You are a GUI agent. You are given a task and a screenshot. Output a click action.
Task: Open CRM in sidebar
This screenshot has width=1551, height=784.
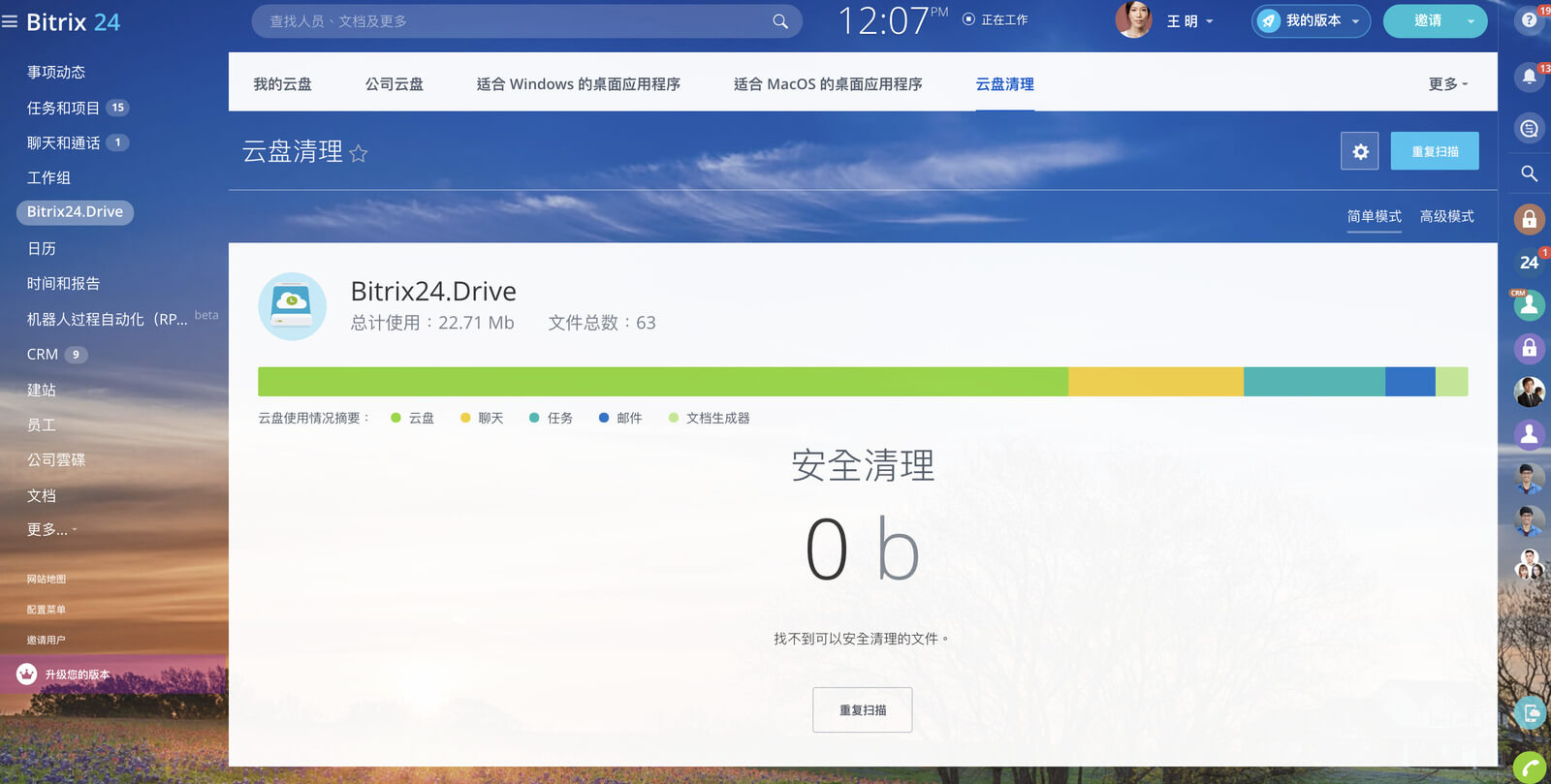pos(43,355)
